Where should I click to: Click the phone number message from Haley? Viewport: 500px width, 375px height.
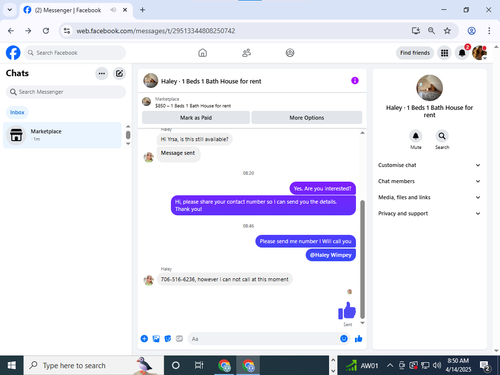225,279
